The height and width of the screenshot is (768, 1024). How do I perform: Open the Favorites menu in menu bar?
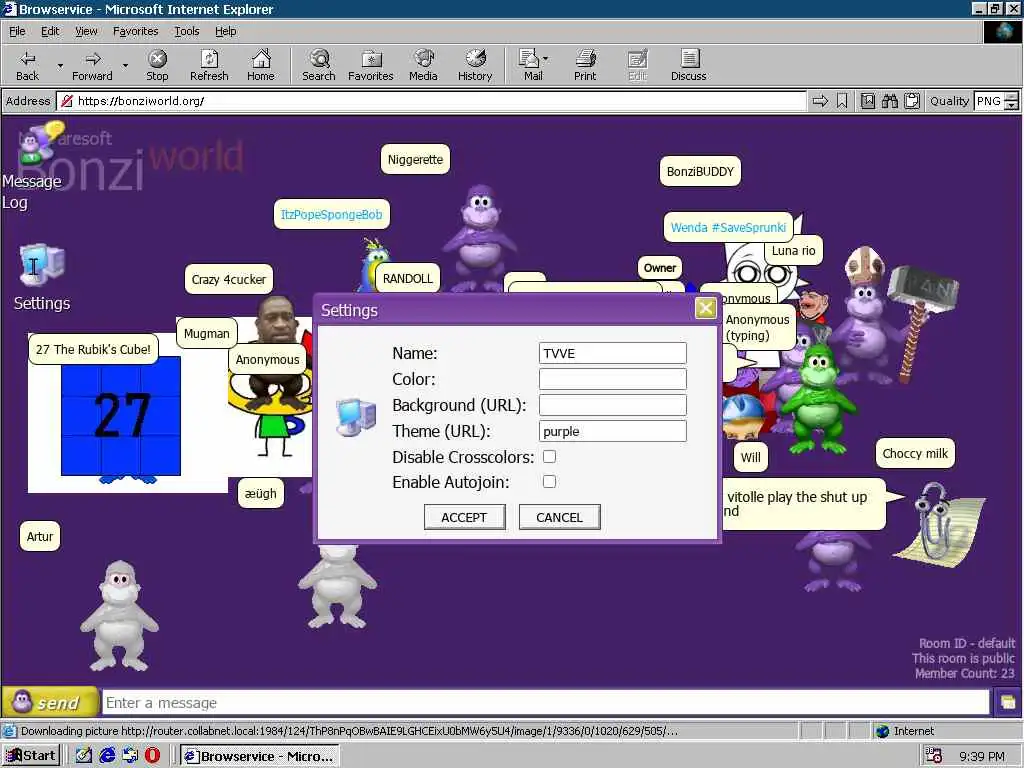(135, 31)
